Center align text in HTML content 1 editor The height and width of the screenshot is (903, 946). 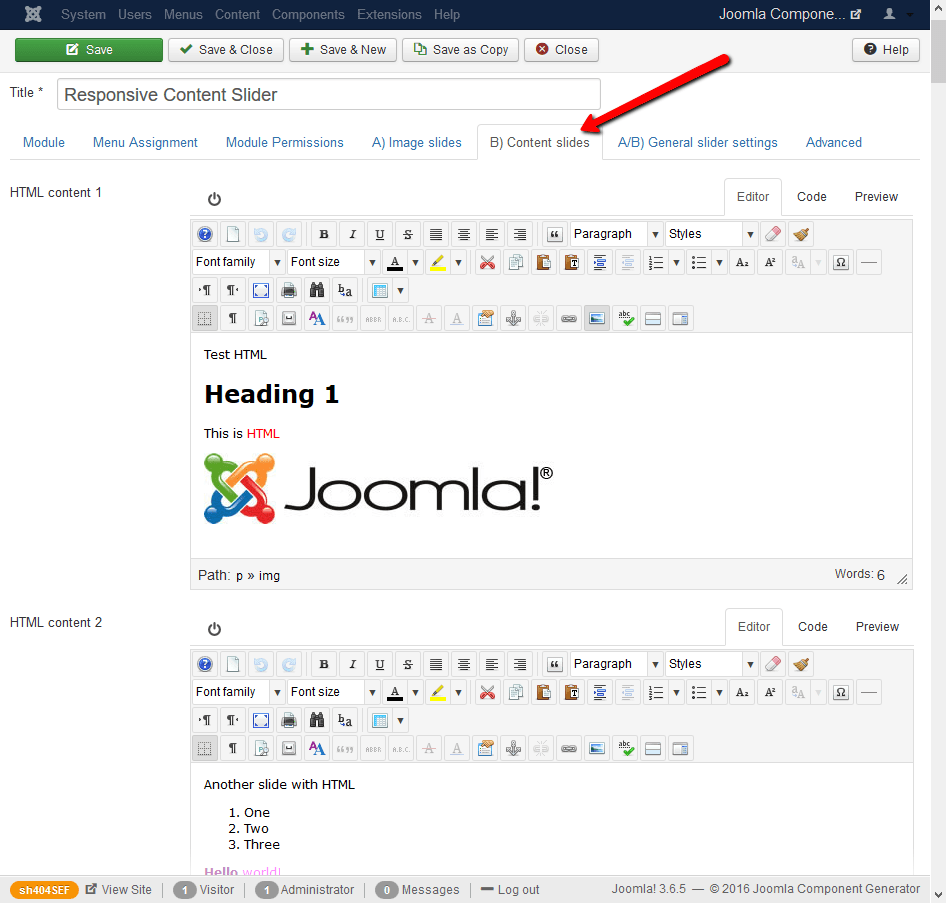pyautogui.click(x=463, y=234)
